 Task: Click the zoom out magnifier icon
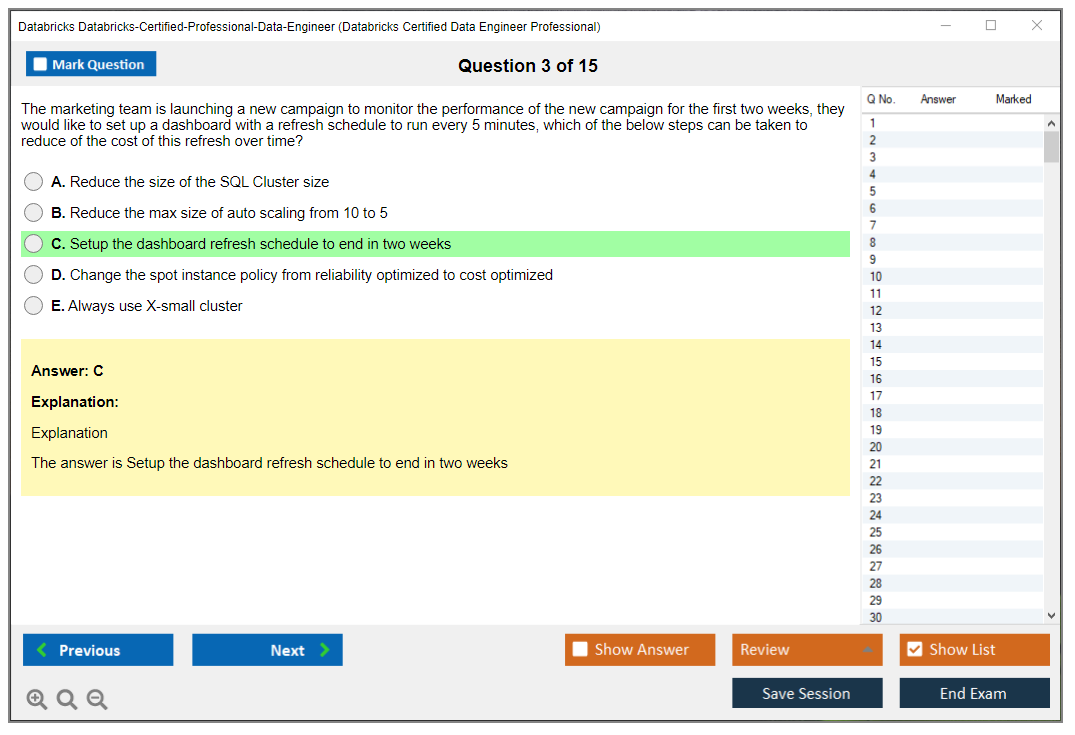(x=97, y=700)
